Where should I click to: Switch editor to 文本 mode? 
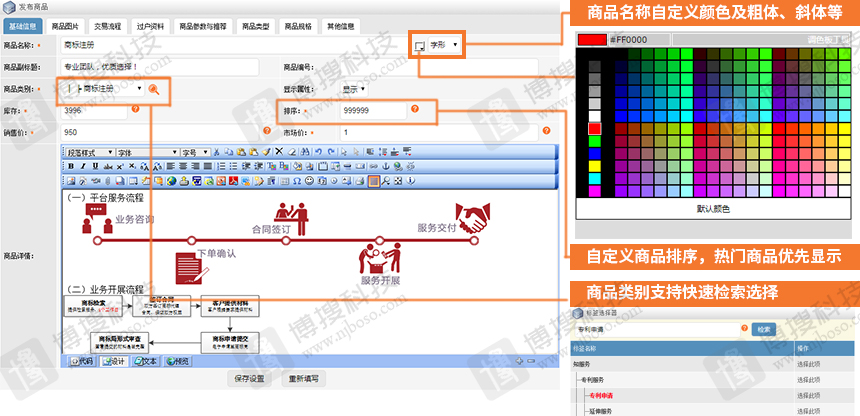[145, 361]
